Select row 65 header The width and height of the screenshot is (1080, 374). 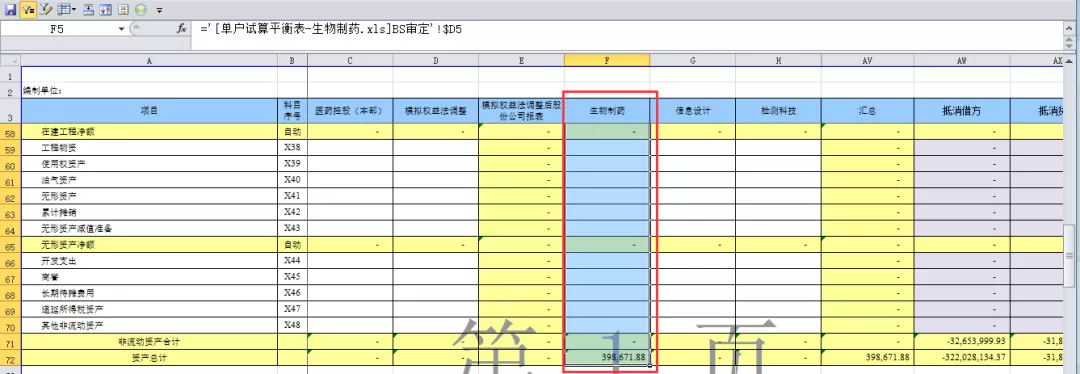click(10, 245)
